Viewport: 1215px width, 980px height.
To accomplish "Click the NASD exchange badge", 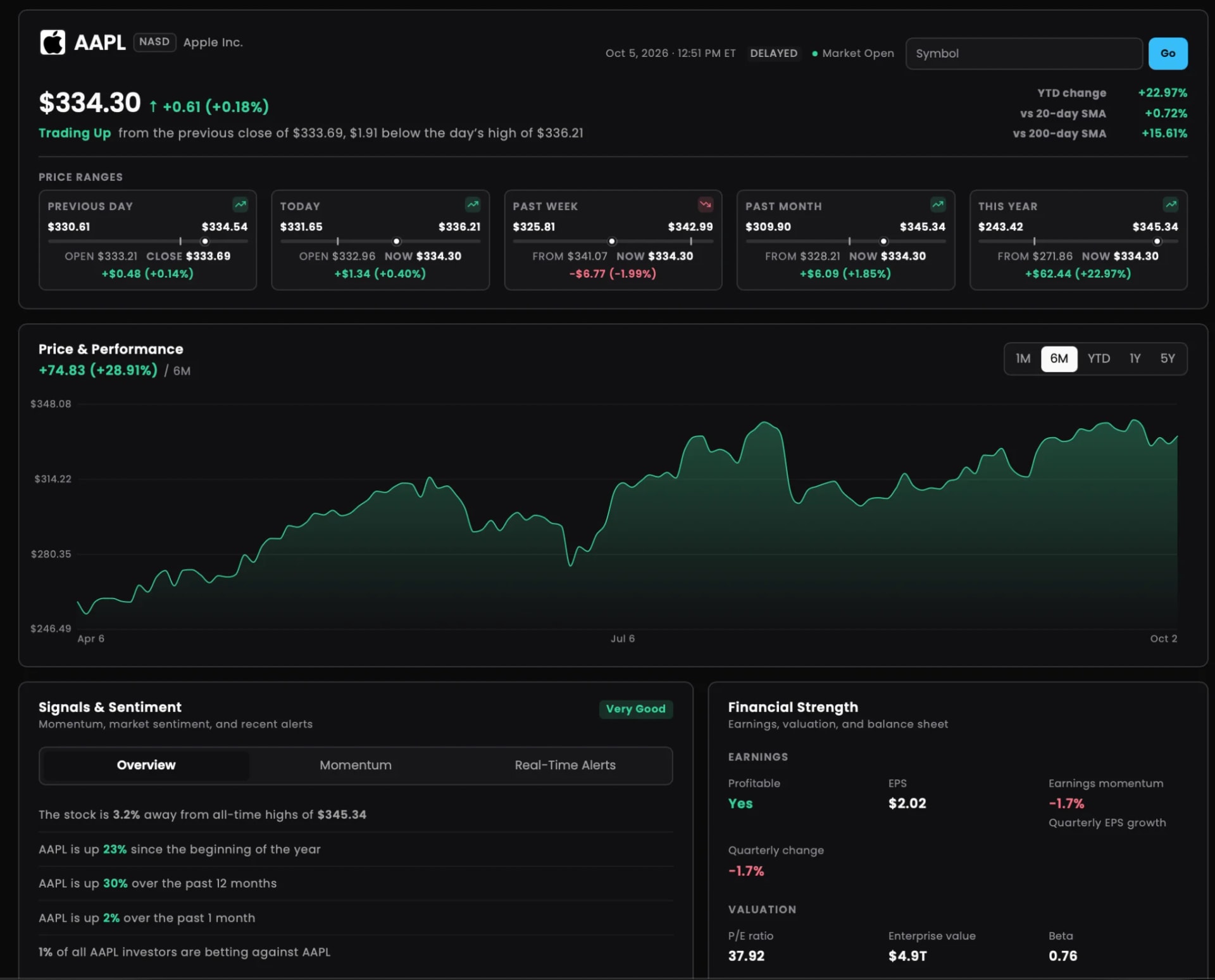I will pos(154,42).
